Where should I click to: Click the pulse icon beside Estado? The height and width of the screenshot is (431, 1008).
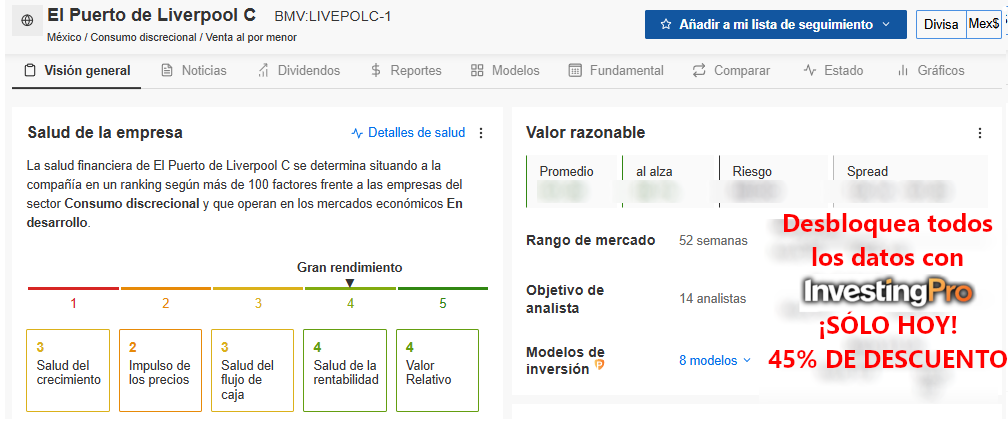point(810,71)
